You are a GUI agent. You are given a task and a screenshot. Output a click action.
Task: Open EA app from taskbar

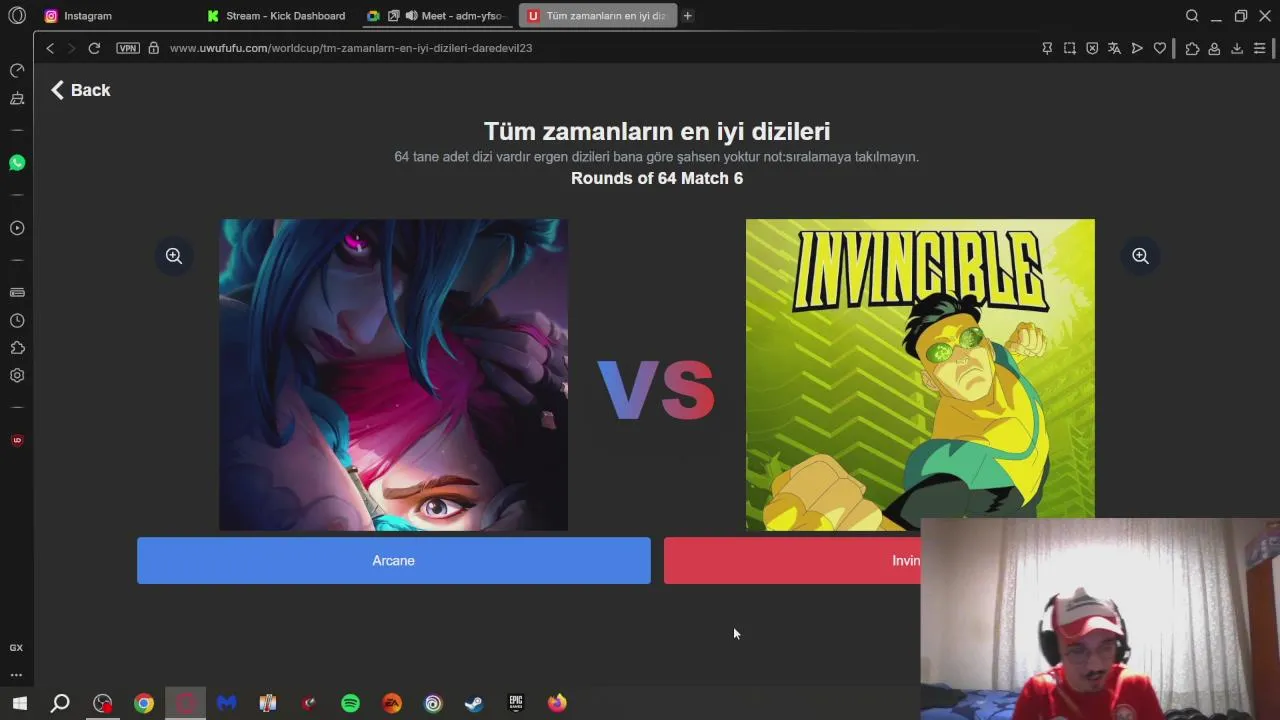pos(392,703)
